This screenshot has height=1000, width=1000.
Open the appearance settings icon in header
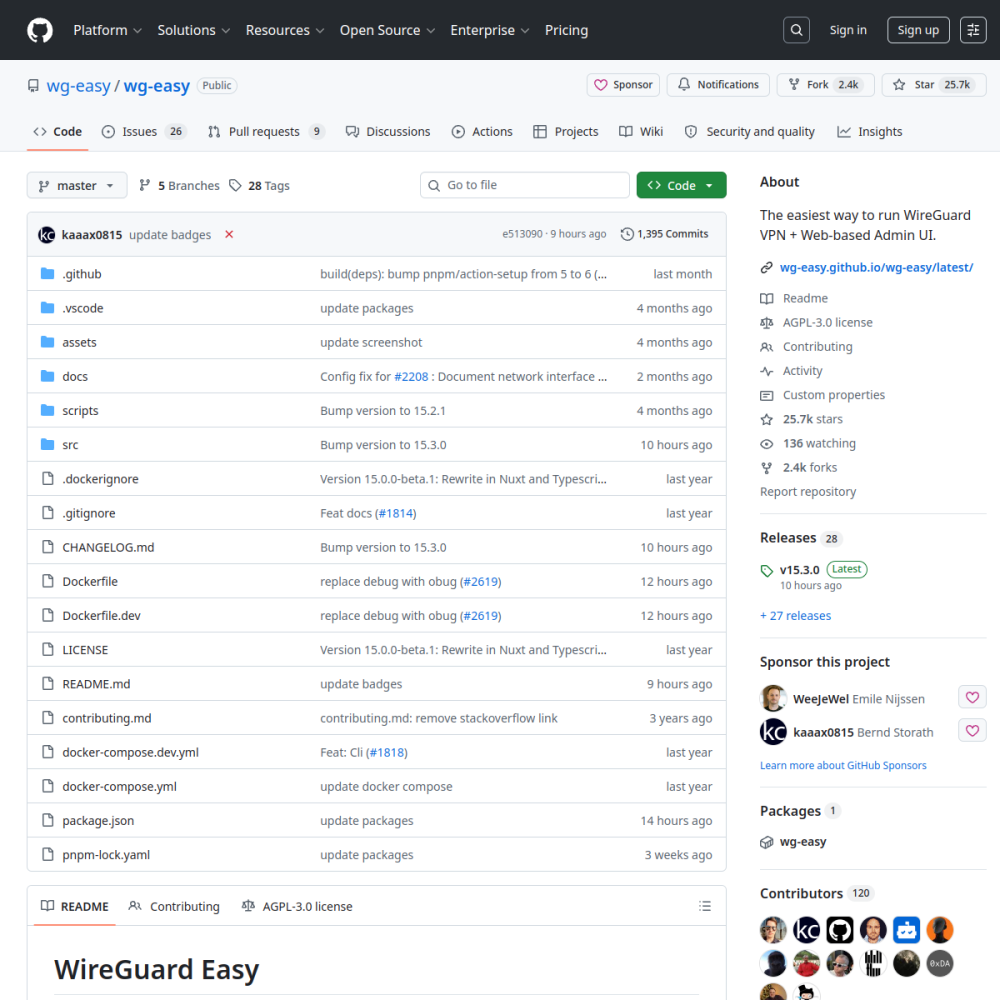[973, 30]
